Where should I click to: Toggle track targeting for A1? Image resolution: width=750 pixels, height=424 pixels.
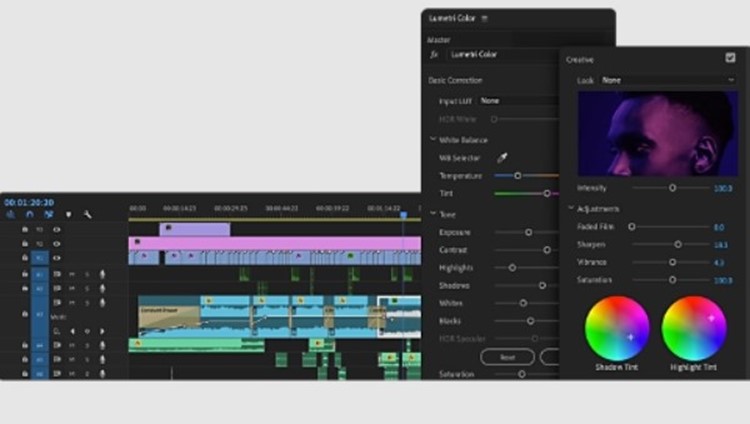pos(40,274)
